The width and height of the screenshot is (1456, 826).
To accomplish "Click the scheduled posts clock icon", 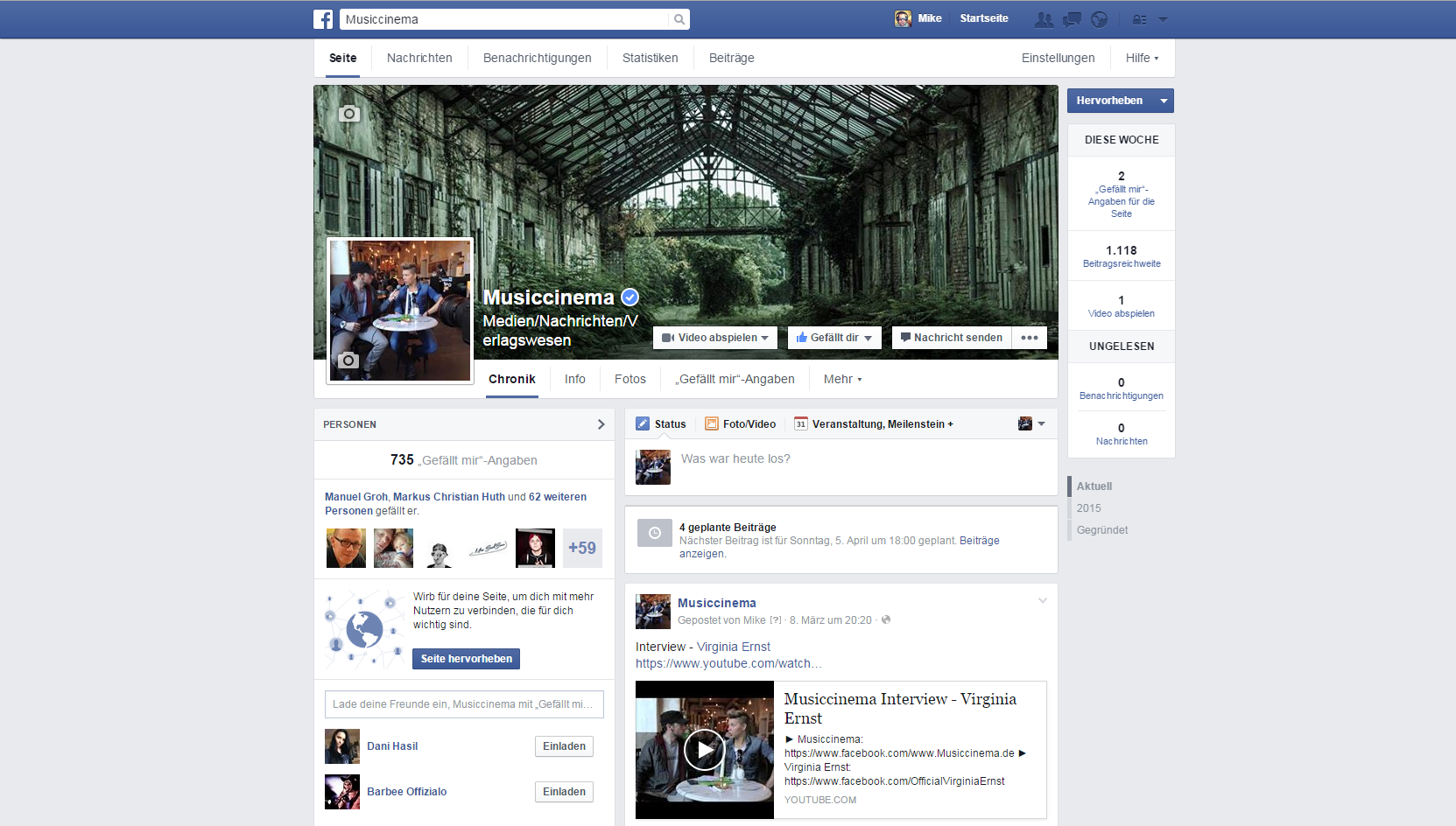I will click(x=655, y=533).
